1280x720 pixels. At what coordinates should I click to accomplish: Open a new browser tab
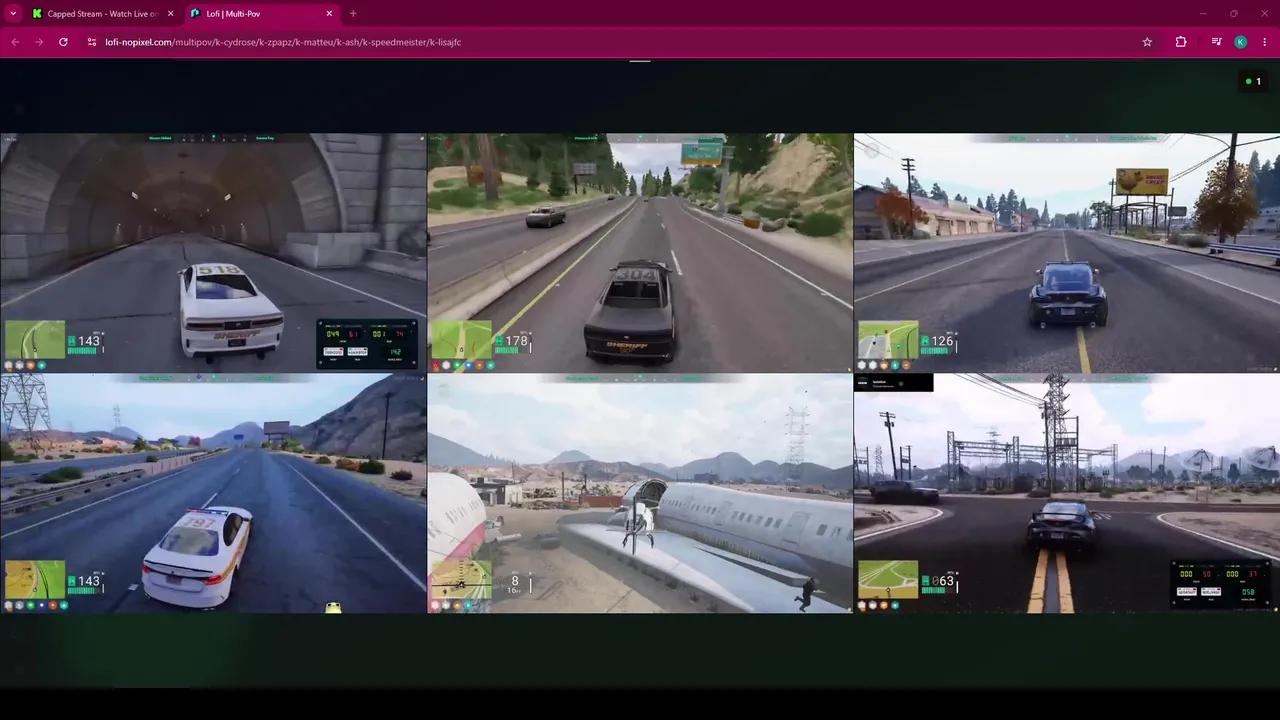point(353,14)
